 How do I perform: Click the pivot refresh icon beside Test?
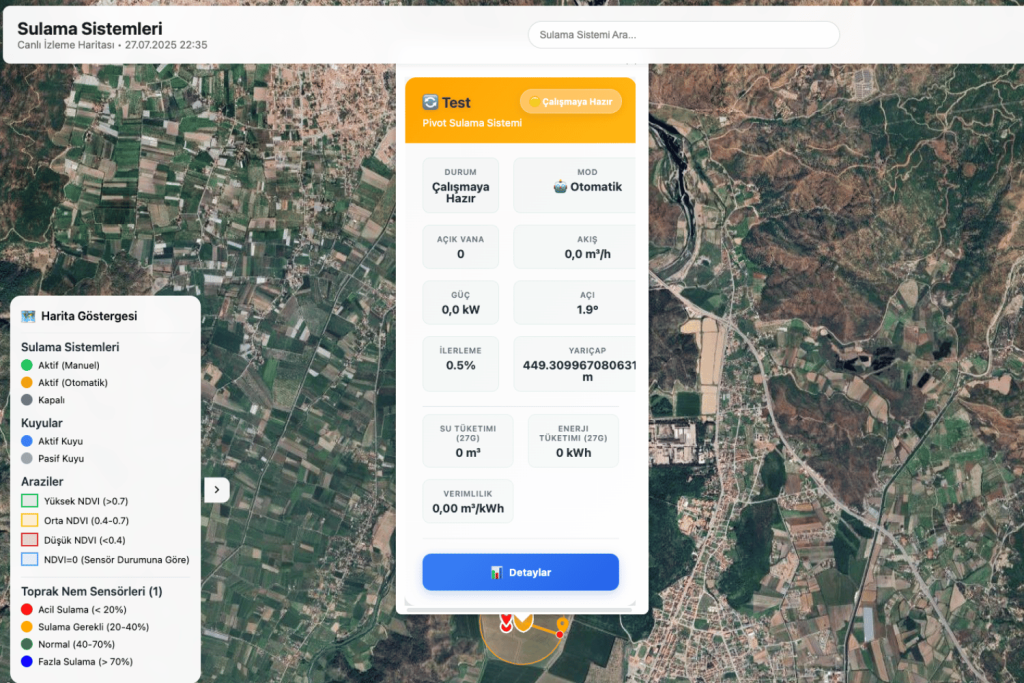coord(431,102)
